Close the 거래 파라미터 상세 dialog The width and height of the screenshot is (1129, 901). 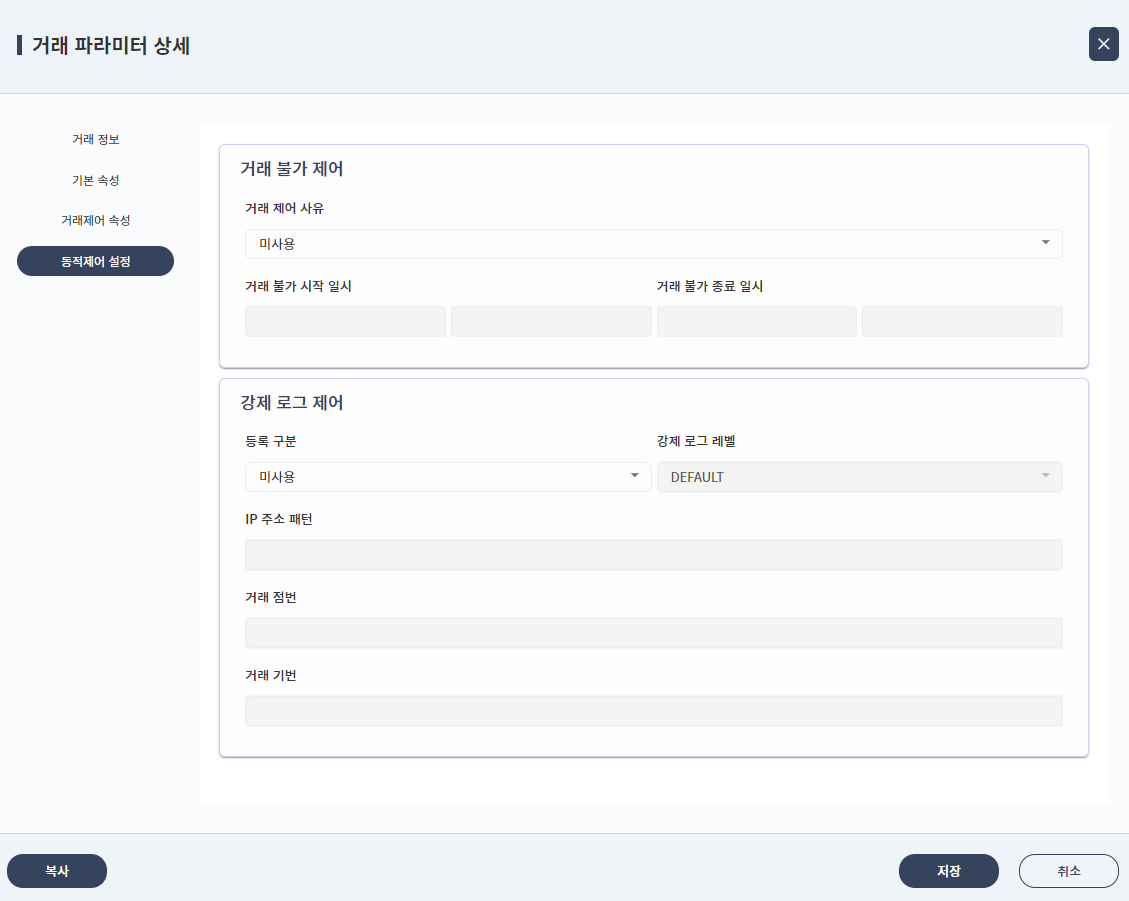click(x=1103, y=44)
